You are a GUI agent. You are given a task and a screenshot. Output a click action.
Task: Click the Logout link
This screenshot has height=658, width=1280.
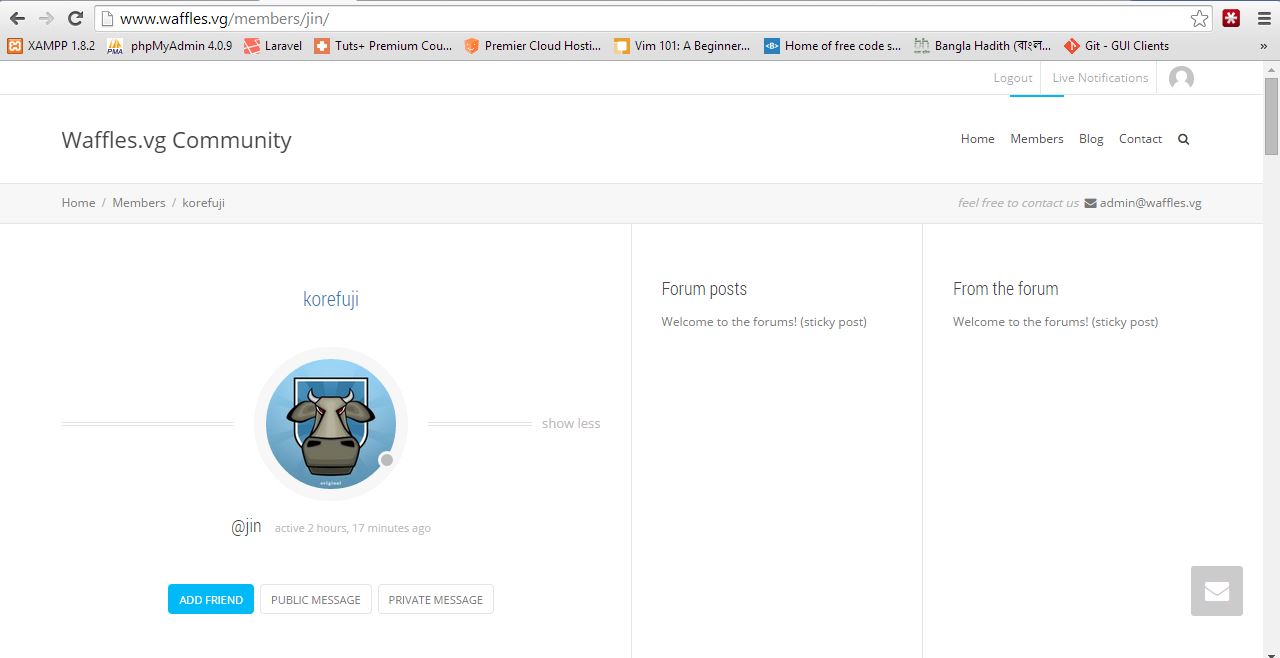[1012, 78]
